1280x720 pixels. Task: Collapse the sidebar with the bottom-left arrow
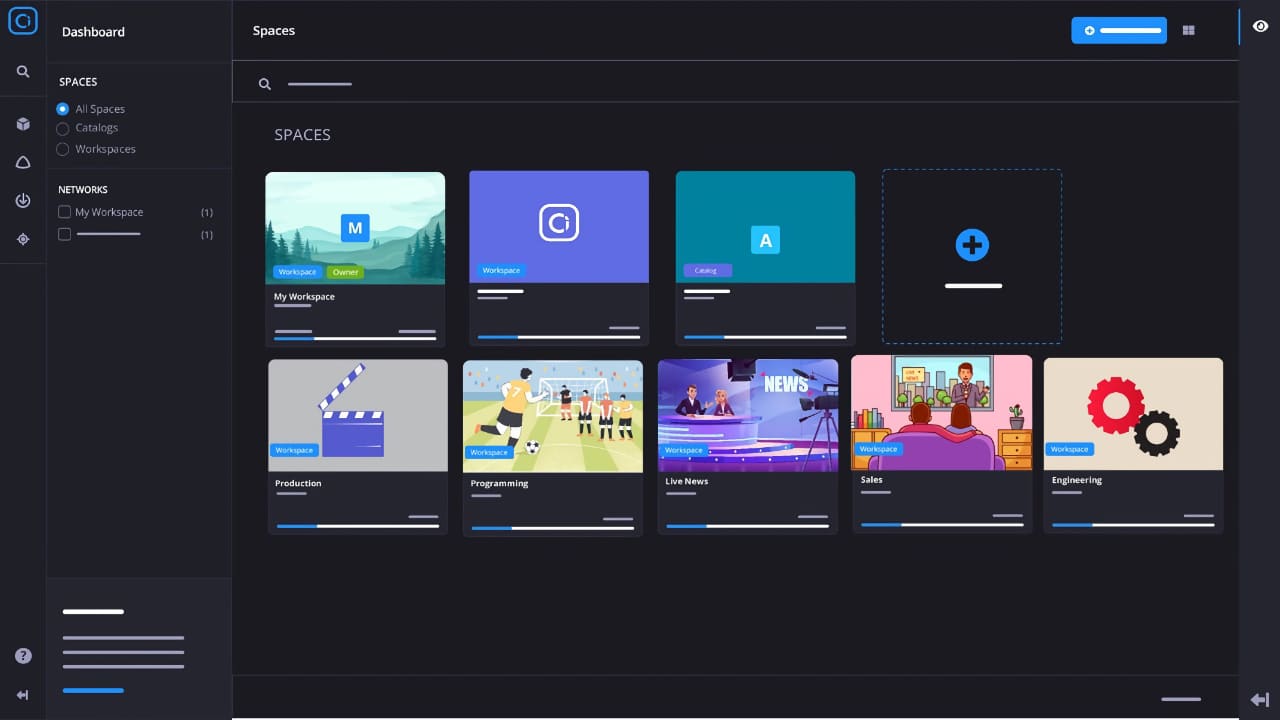coord(22,694)
